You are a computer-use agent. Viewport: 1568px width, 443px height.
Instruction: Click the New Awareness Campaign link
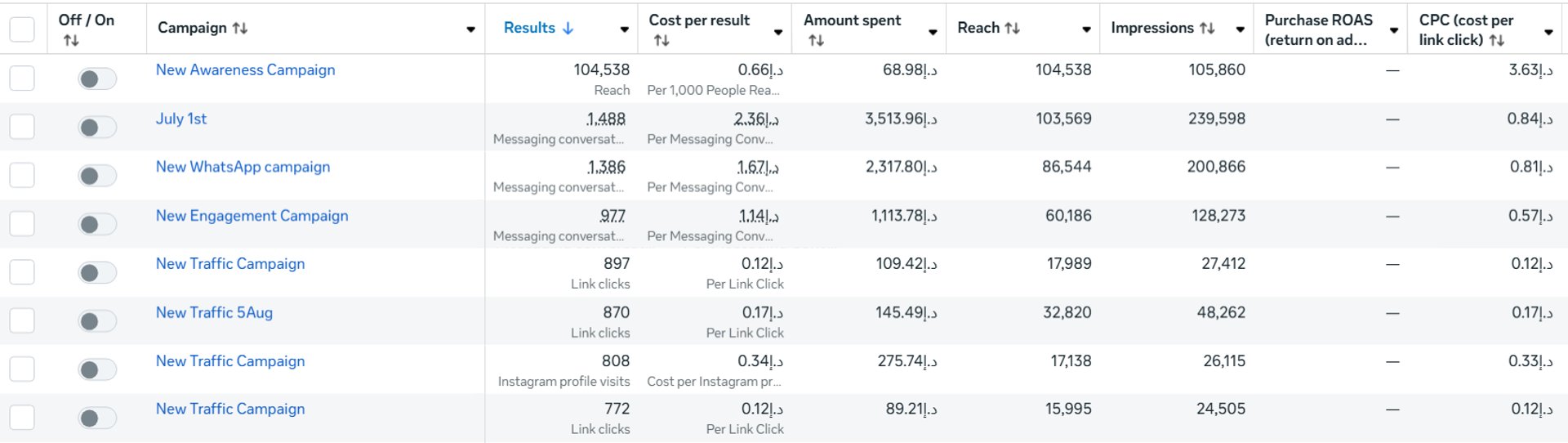pos(245,70)
